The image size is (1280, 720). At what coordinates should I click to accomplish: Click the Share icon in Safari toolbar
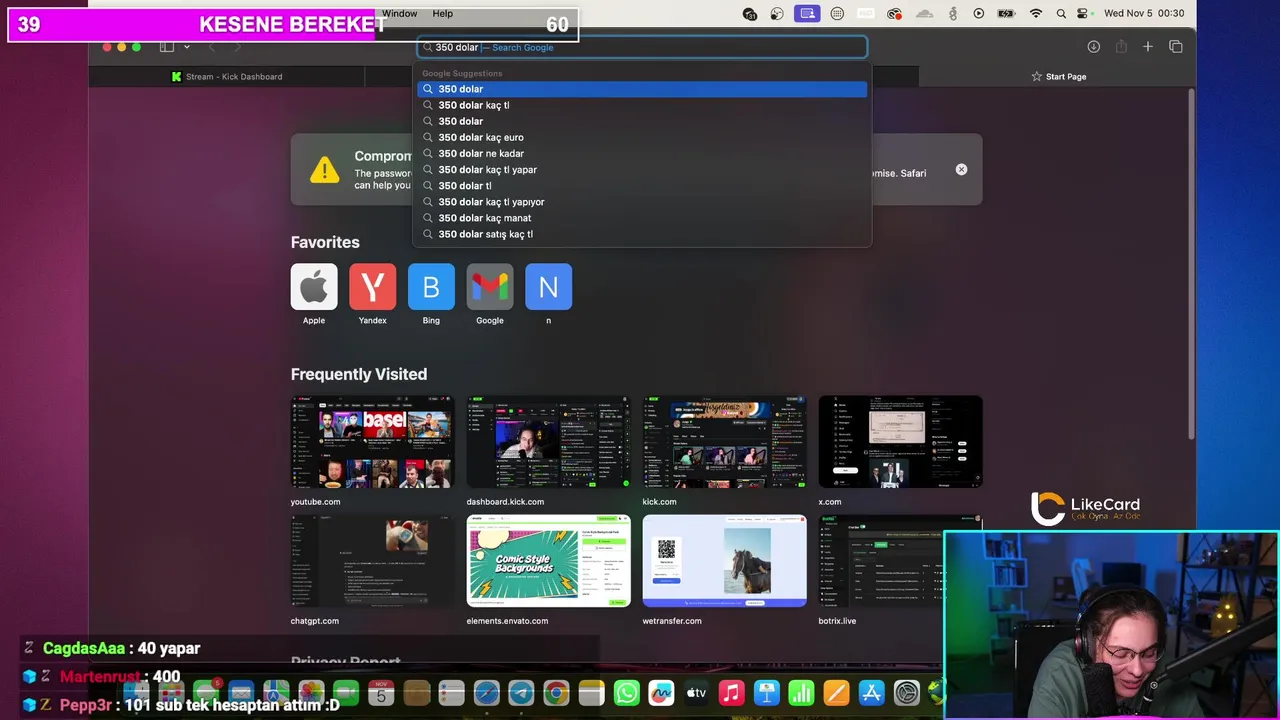point(1121,47)
